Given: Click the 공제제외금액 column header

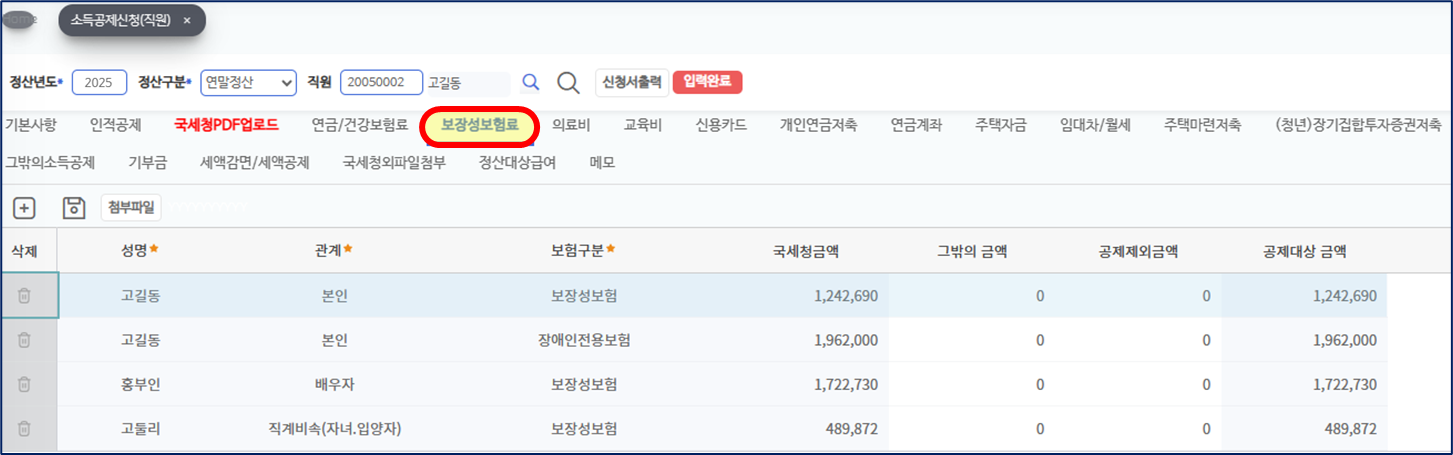Looking at the screenshot, I should coord(1138,250).
